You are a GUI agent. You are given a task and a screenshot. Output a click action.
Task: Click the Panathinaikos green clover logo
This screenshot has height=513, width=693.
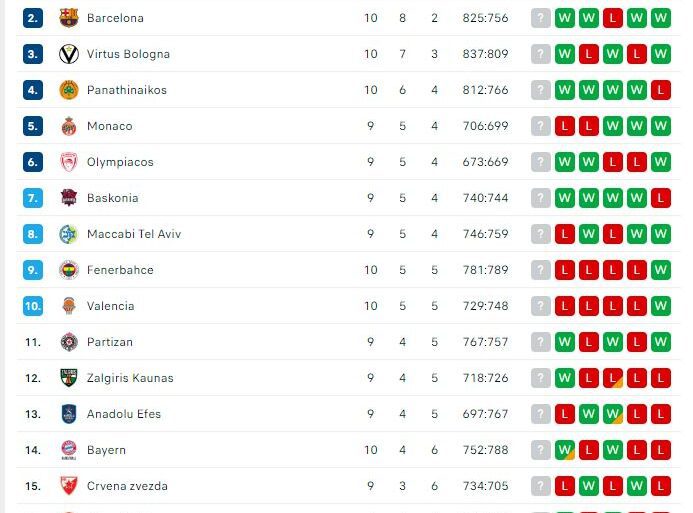tap(68, 90)
